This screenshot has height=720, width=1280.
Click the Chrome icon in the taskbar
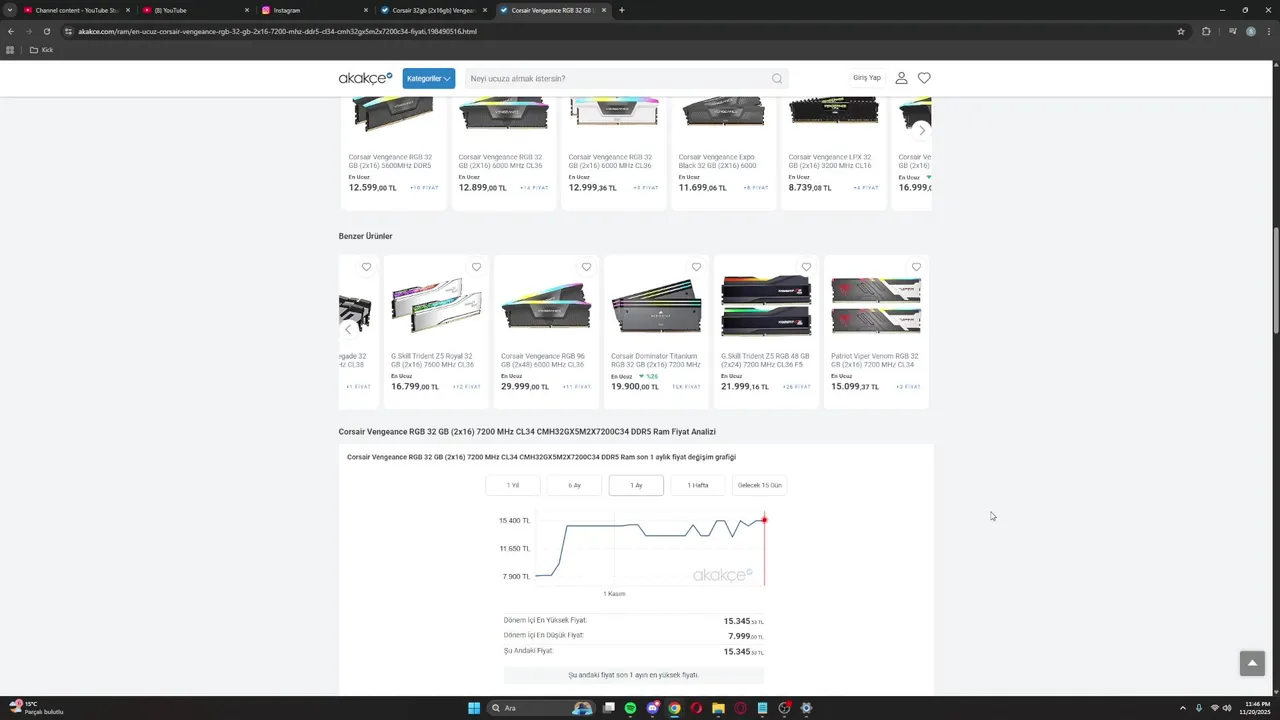(x=675, y=708)
